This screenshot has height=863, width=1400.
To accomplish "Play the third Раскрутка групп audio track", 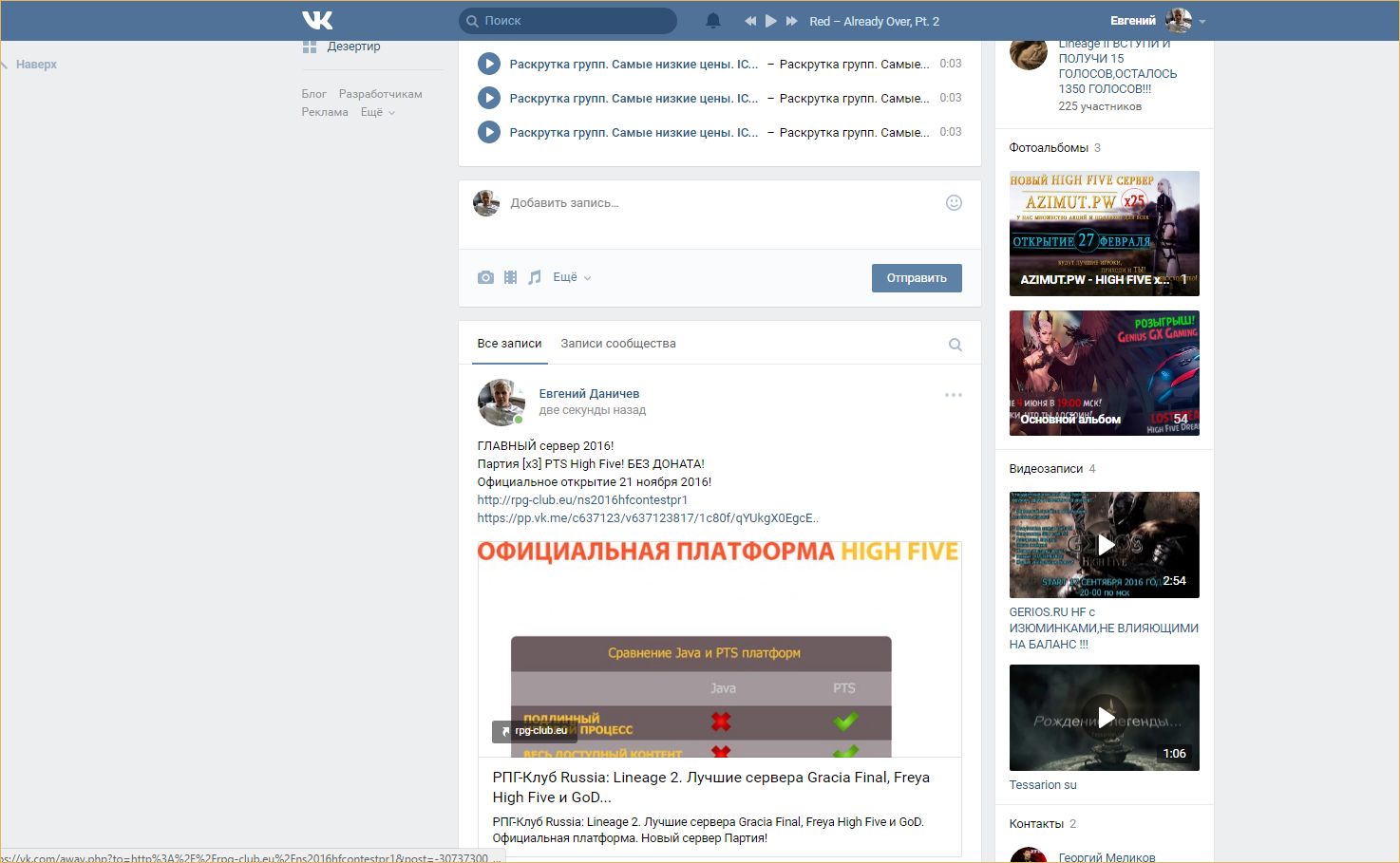I will coord(488,132).
